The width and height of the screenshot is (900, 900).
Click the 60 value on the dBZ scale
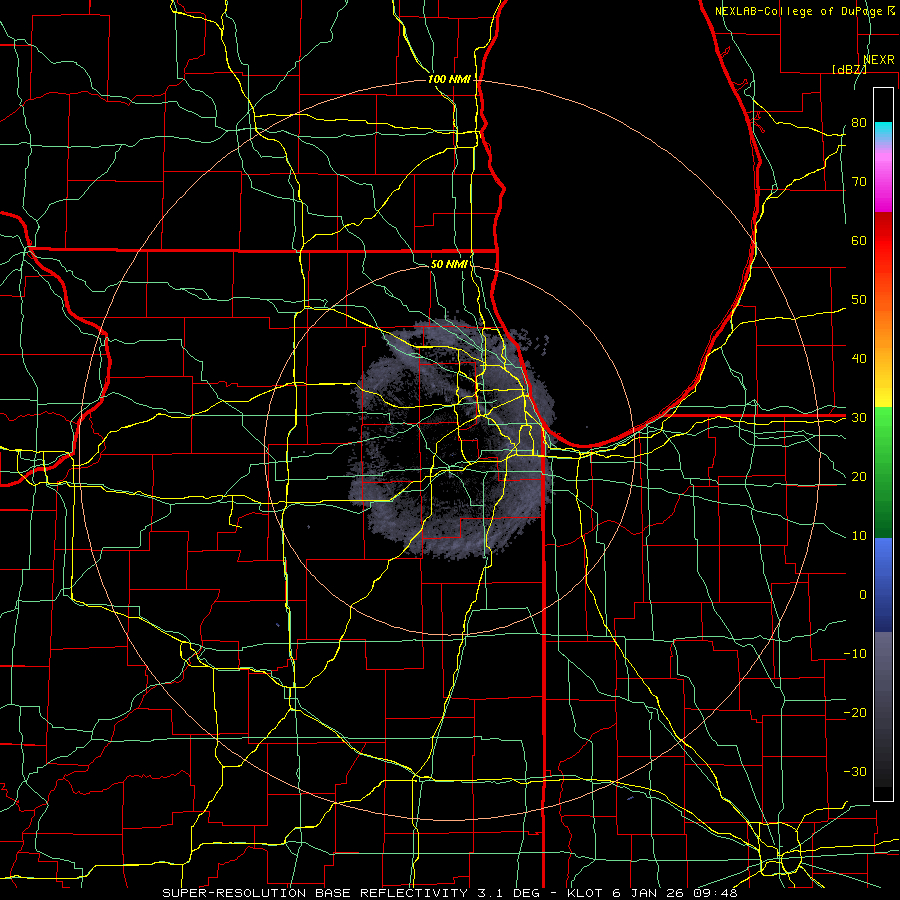click(859, 240)
